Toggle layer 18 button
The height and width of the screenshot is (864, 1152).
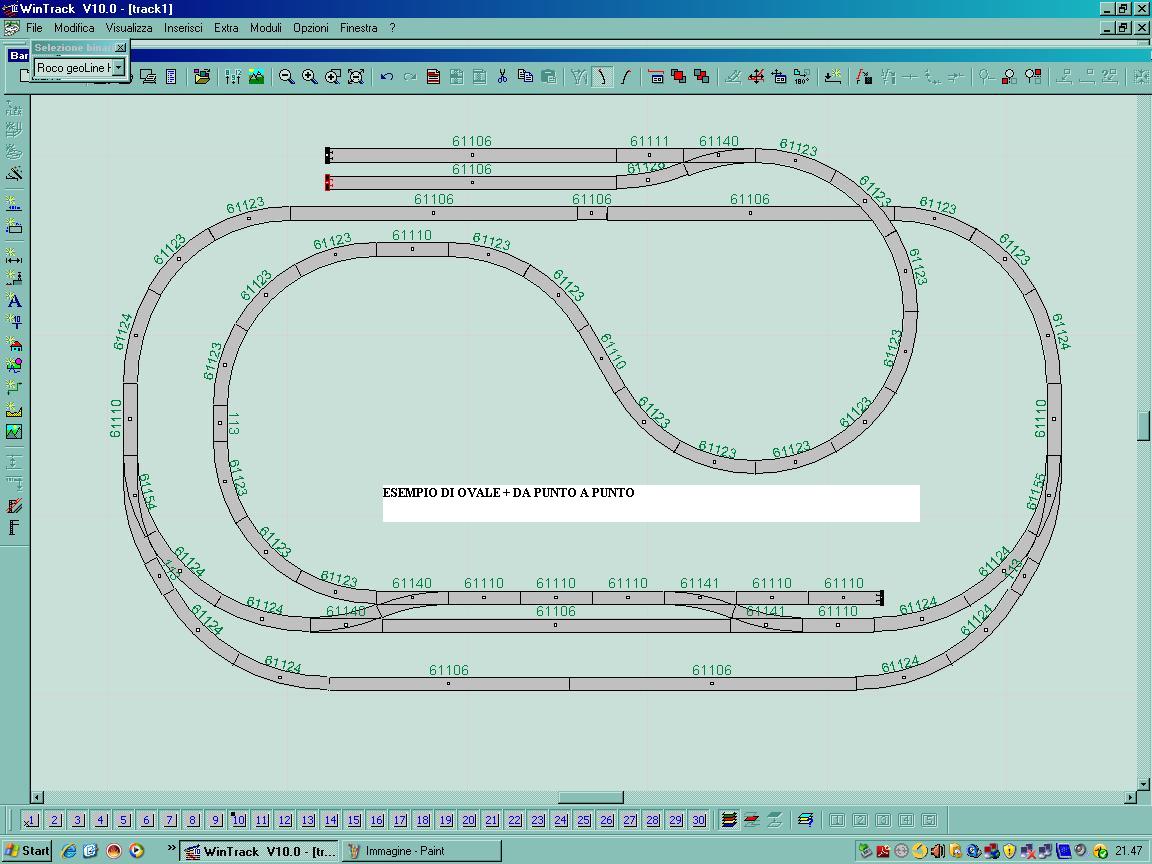coord(423,820)
